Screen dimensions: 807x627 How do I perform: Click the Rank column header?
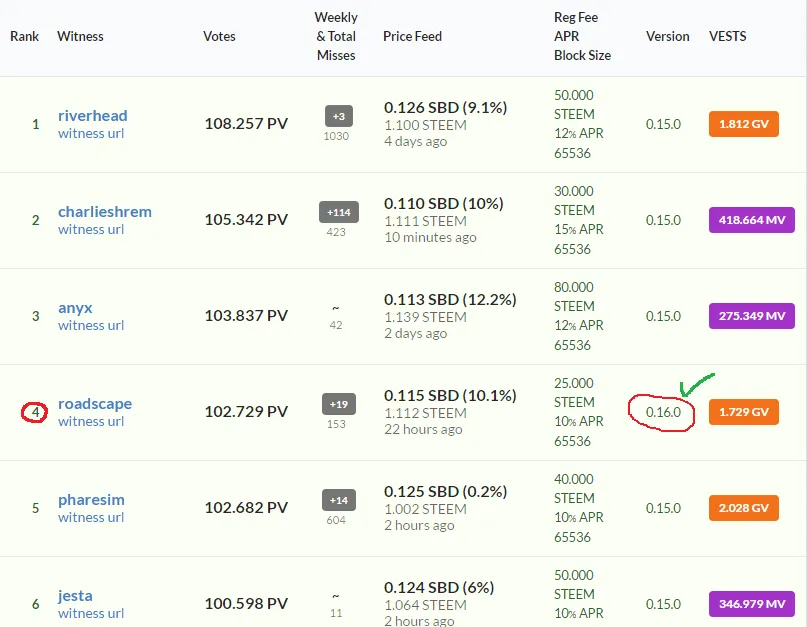[x=24, y=37]
